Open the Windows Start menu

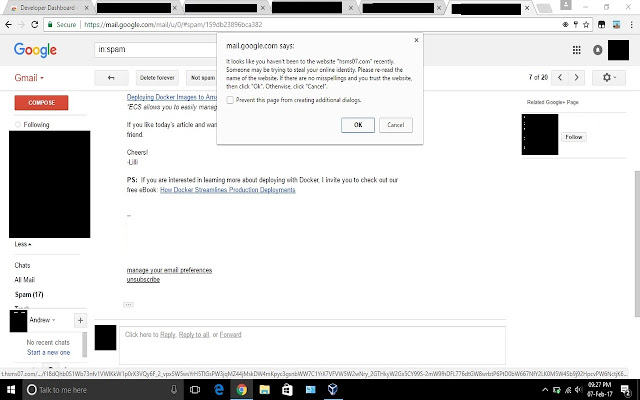(11, 390)
